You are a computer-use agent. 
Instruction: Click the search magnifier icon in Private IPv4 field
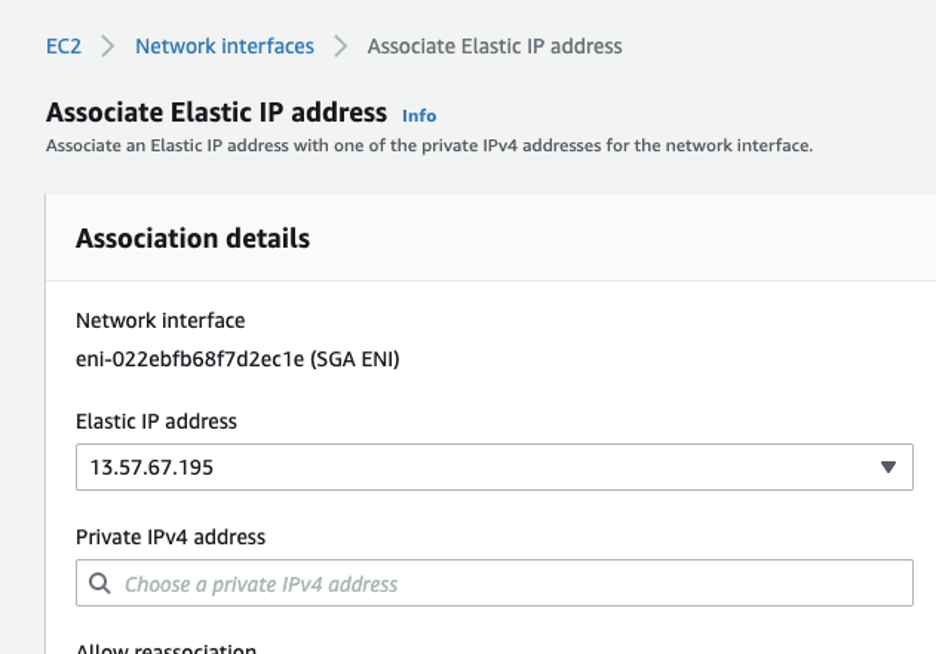[98, 583]
